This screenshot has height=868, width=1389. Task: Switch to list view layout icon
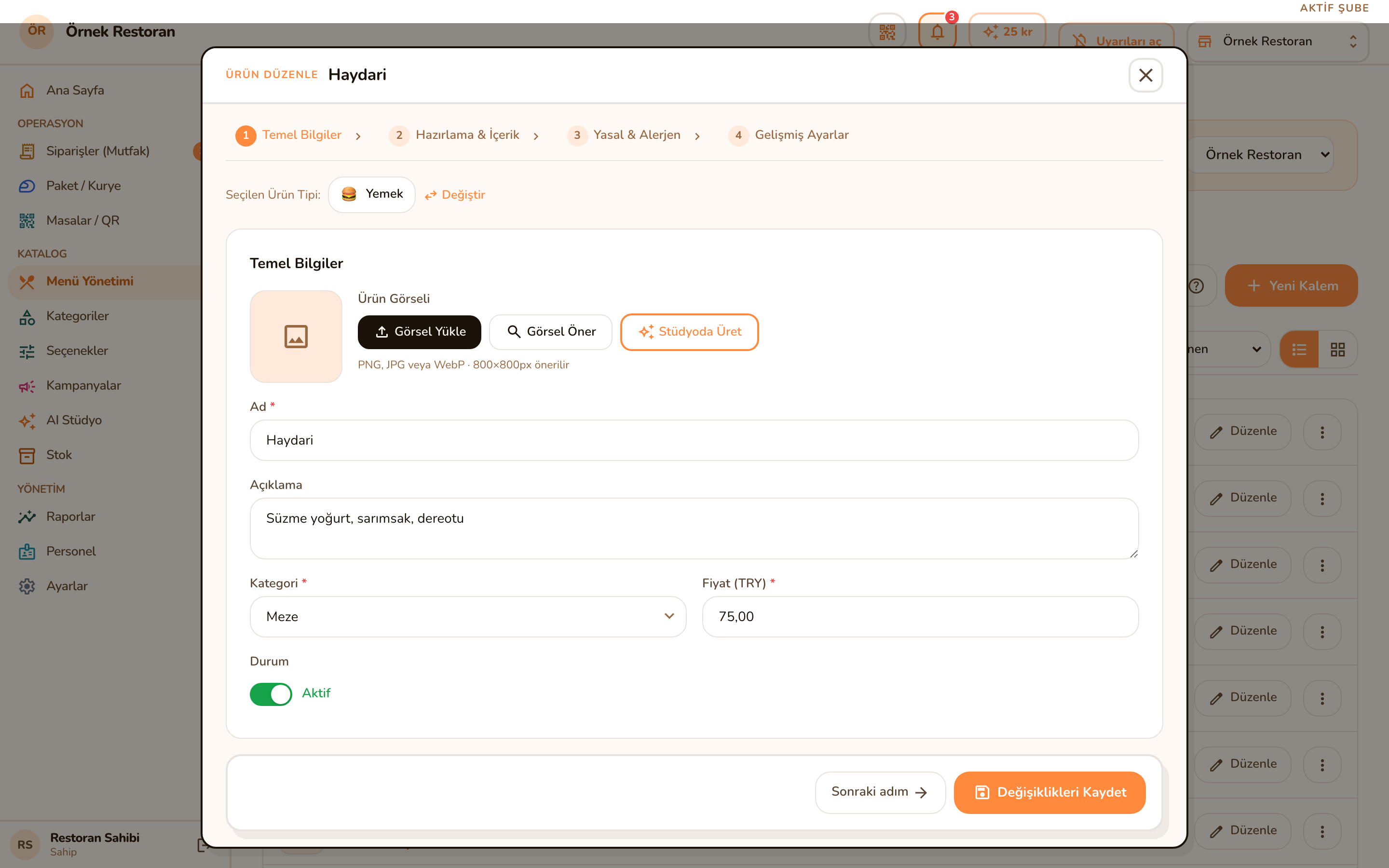click(1299, 350)
